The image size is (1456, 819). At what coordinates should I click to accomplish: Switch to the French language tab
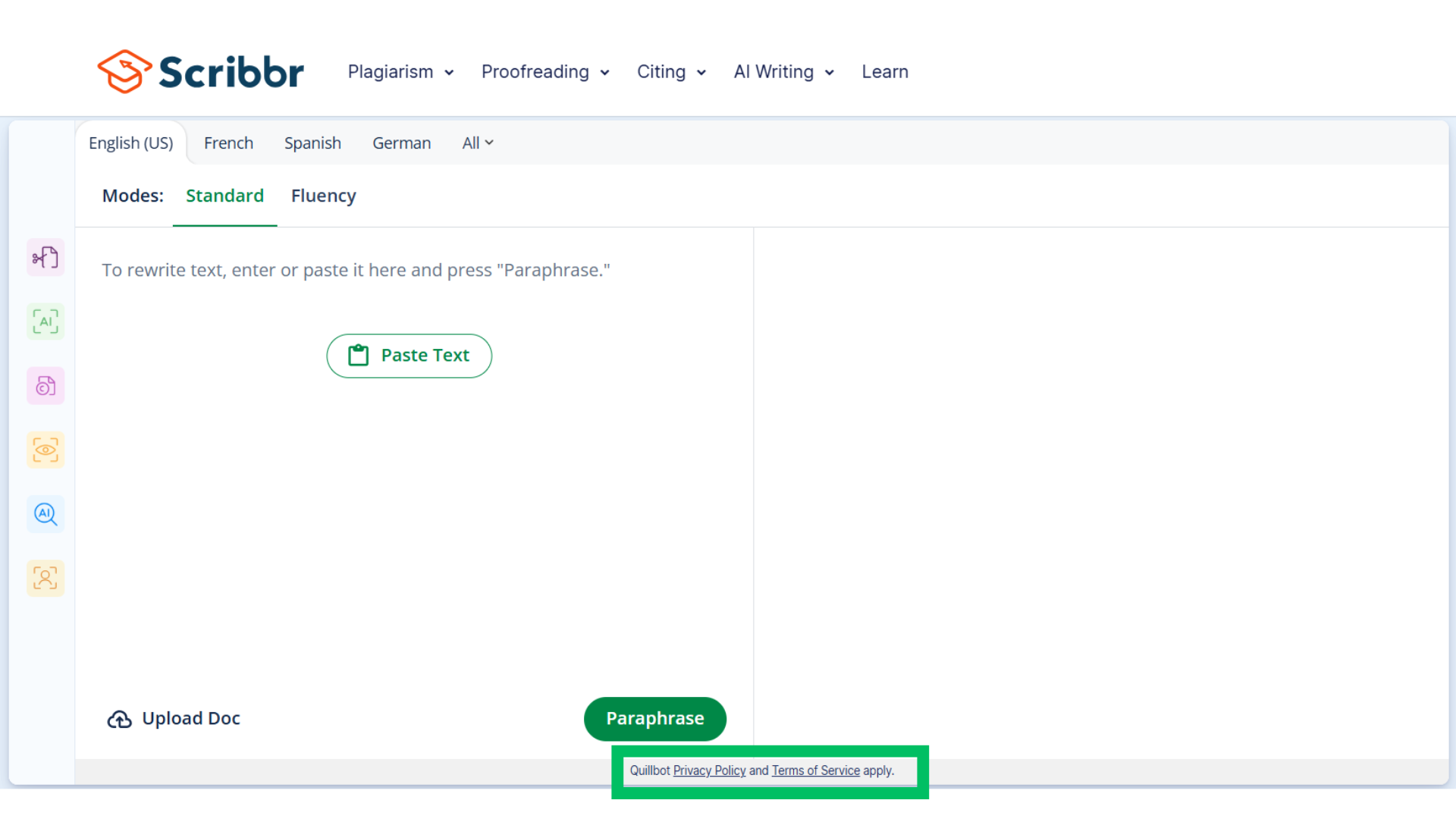tap(228, 143)
